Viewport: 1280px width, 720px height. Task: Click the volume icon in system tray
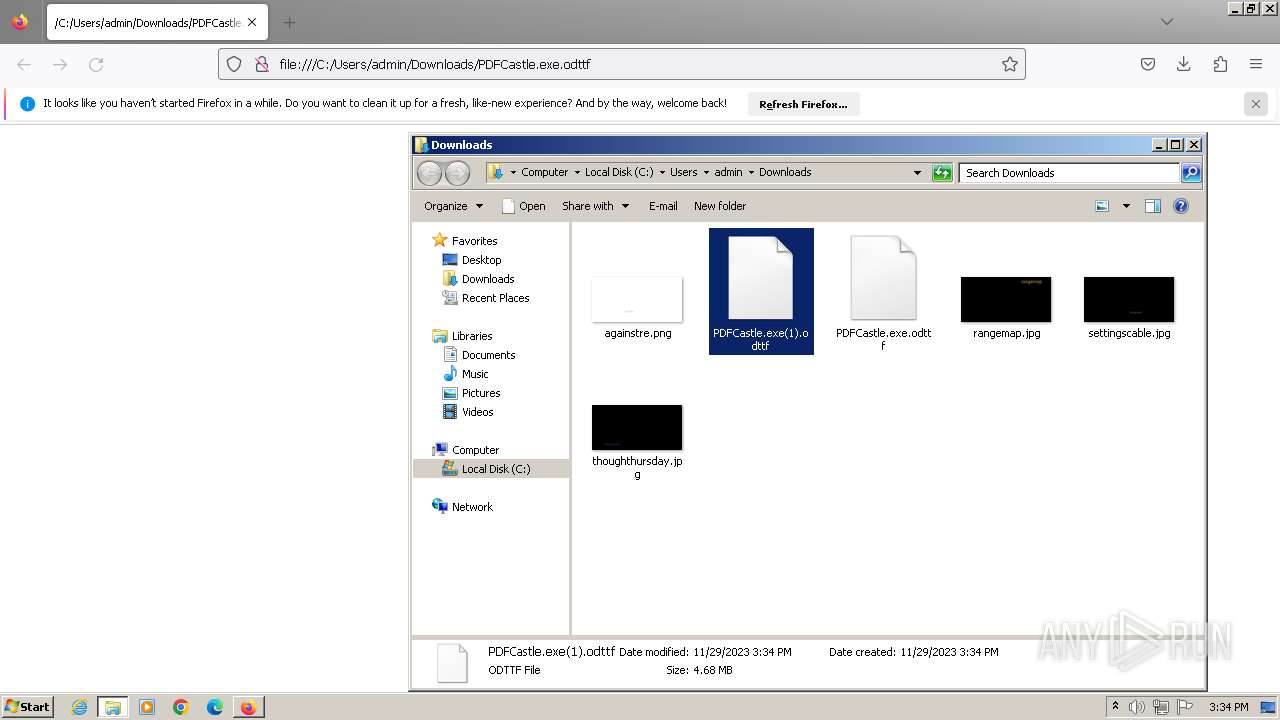pyautogui.click(x=1137, y=707)
